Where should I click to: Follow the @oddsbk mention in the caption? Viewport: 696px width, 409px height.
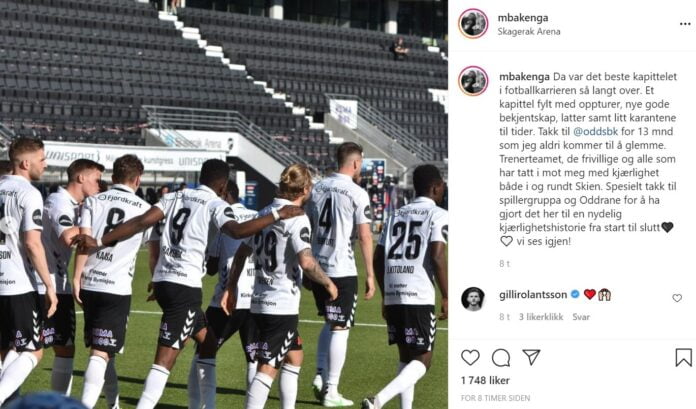pyautogui.click(x=595, y=131)
